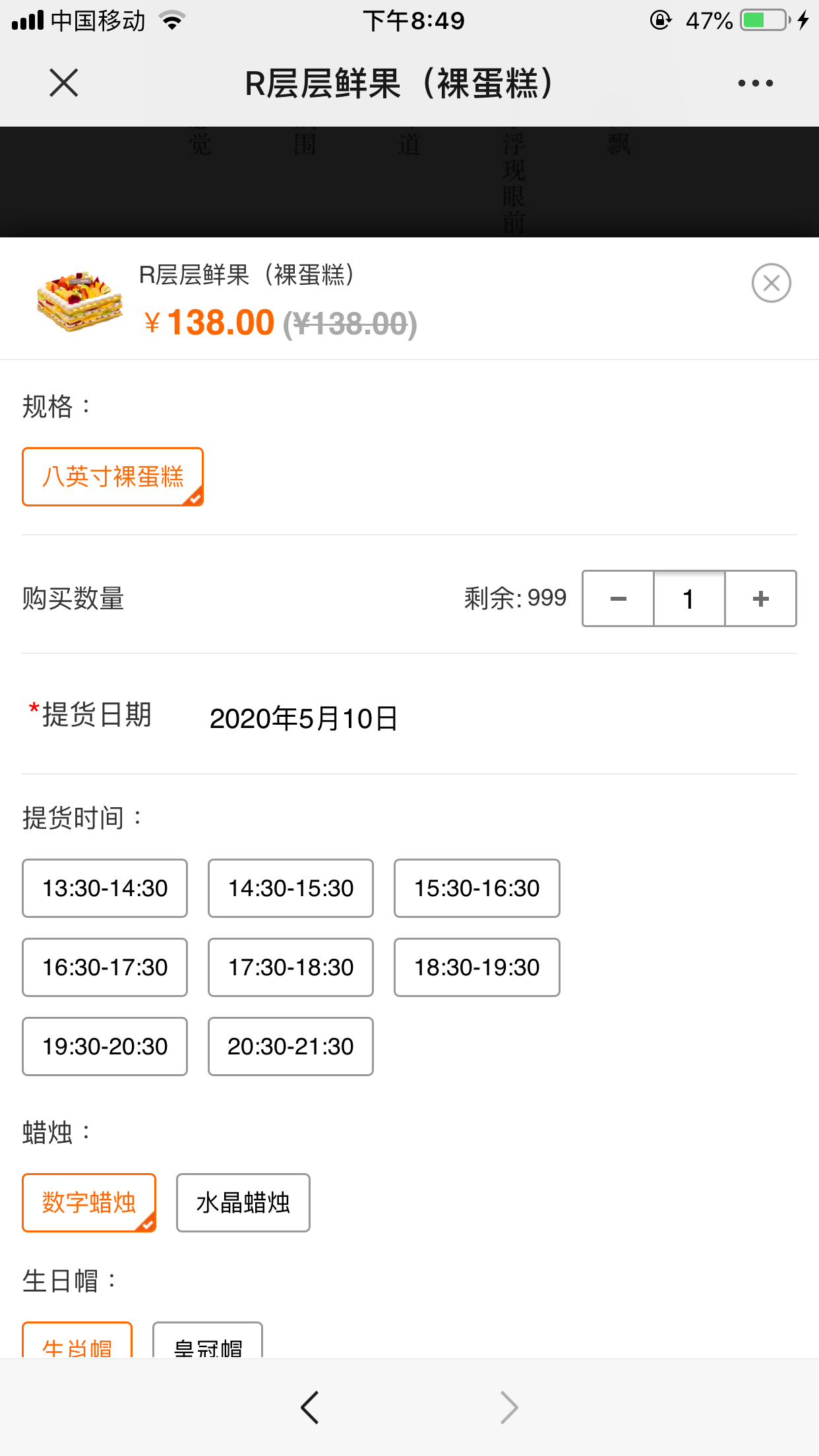The height and width of the screenshot is (1456, 819).
Task: Choose the 17:30-18:30 pickup slot
Action: (291, 967)
